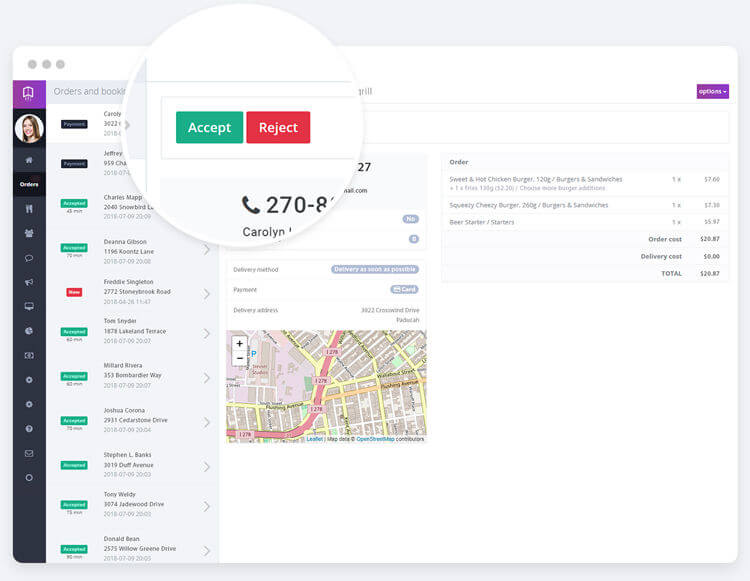Click Accepted badge on Charles Mapp order
This screenshot has width=750, height=581.
[x=74, y=203]
